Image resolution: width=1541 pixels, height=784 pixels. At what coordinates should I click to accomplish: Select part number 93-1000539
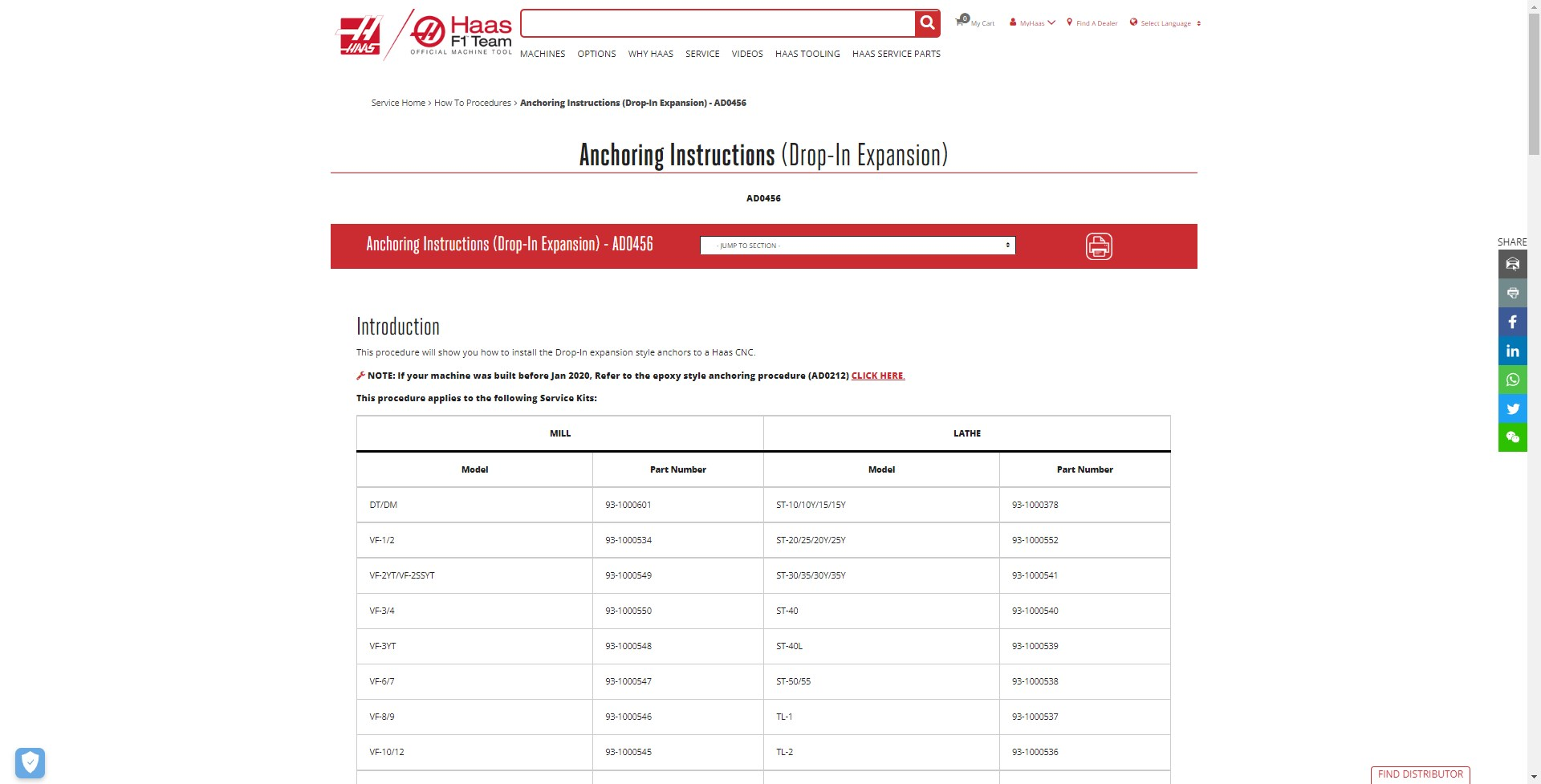click(x=1084, y=646)
